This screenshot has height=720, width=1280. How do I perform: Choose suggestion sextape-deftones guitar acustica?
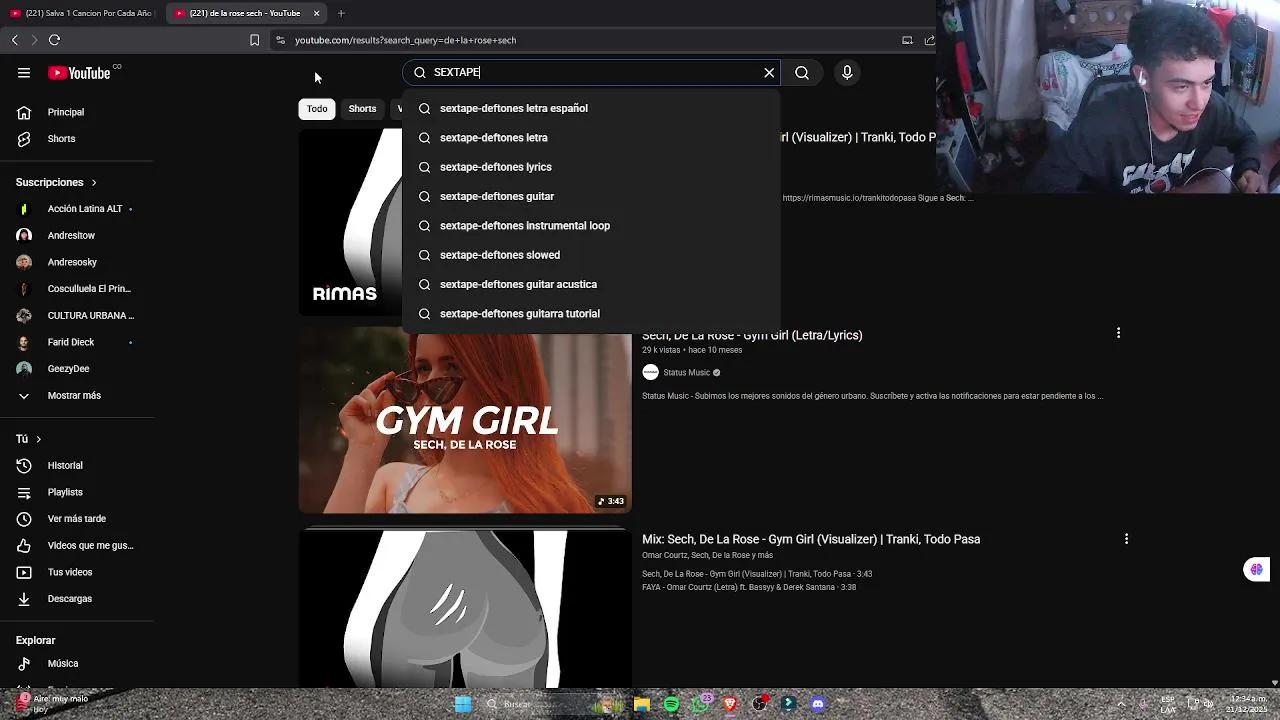click(x=591, y=284)
